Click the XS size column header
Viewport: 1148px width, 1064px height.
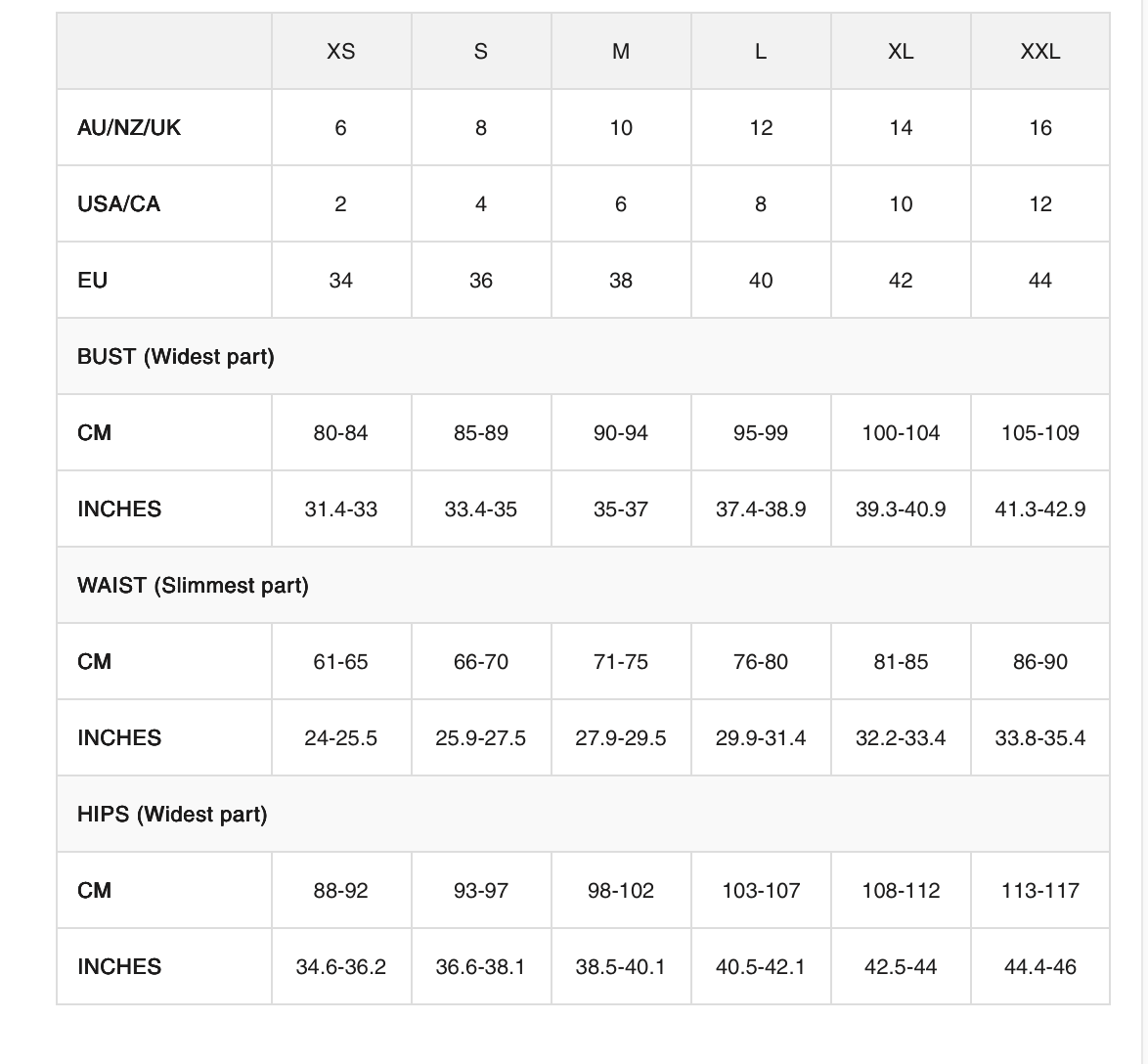[x=340, y=51]
